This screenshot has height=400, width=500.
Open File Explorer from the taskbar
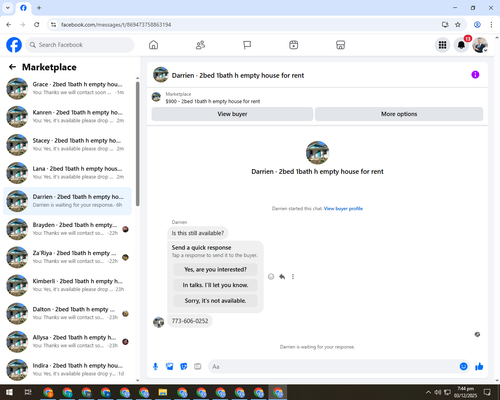[163, 392]
